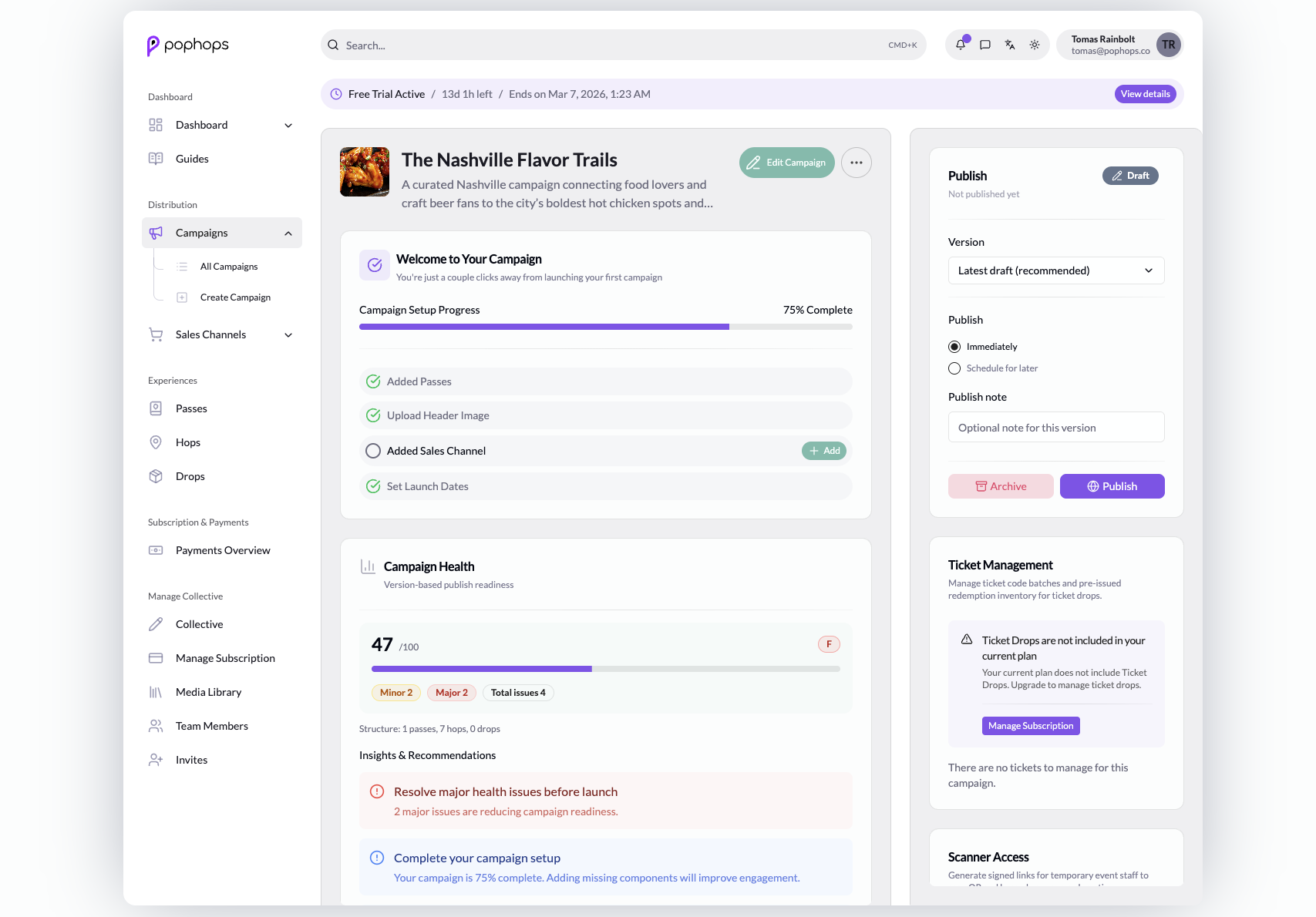This screenshot has width=1316, height=917.
Task: Expand the Dashboard menu
Action: (288, 124)
